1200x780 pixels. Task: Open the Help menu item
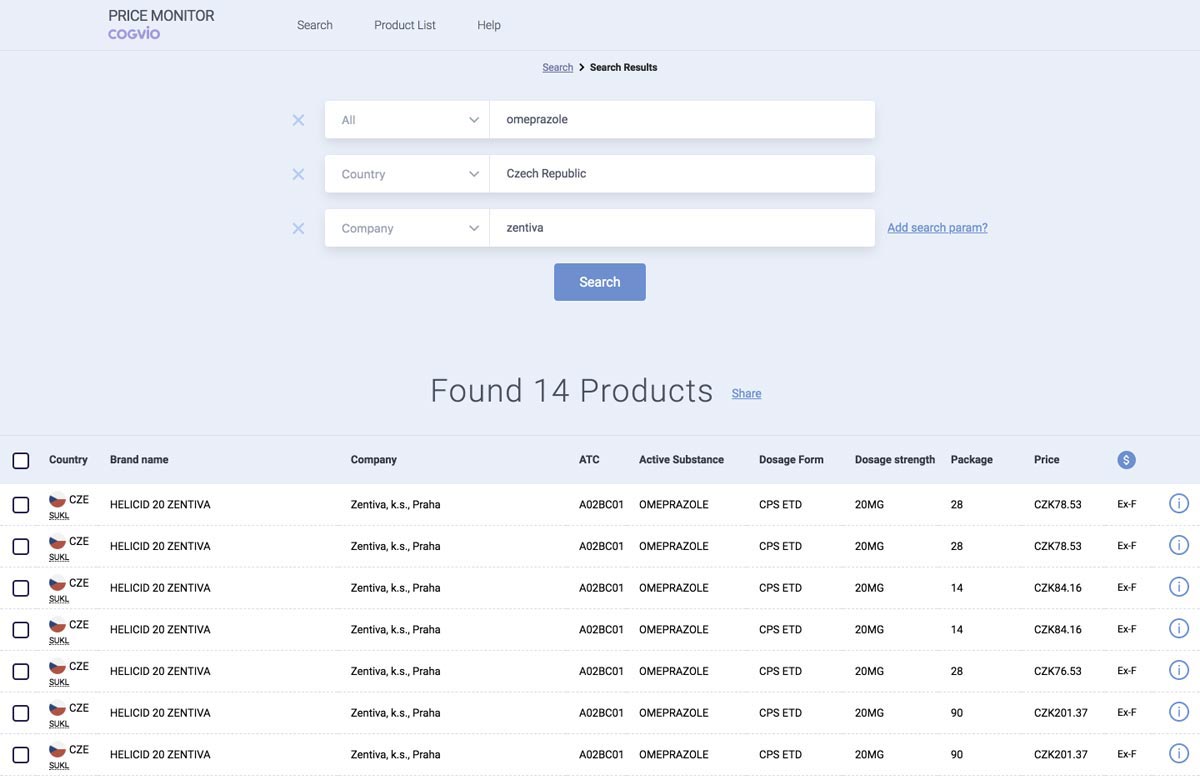[489, 25]
